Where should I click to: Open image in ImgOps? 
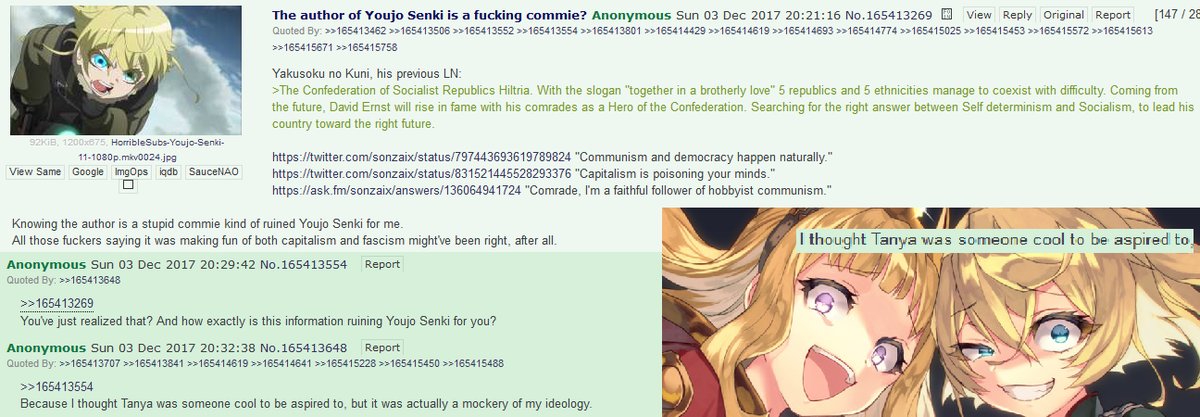[x=131, y=172]
